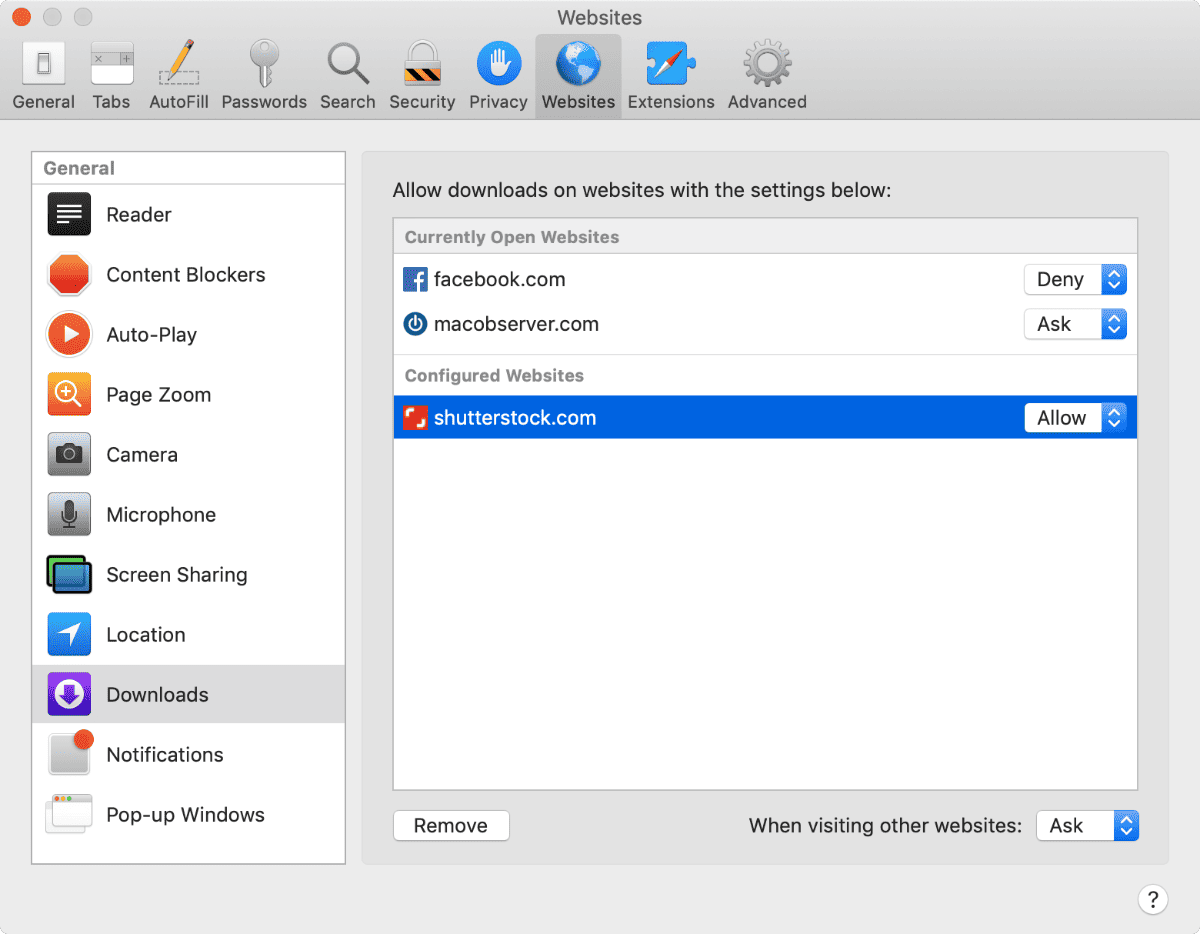Select Content Blockers in the sidebar
This screenshot has height=934, width=1200.
[x=186, y=275]
